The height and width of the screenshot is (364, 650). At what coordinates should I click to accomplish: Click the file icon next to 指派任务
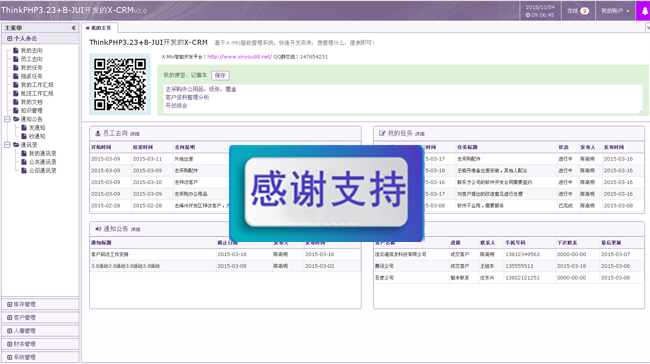pyautogui.click(x=16, y=76)
